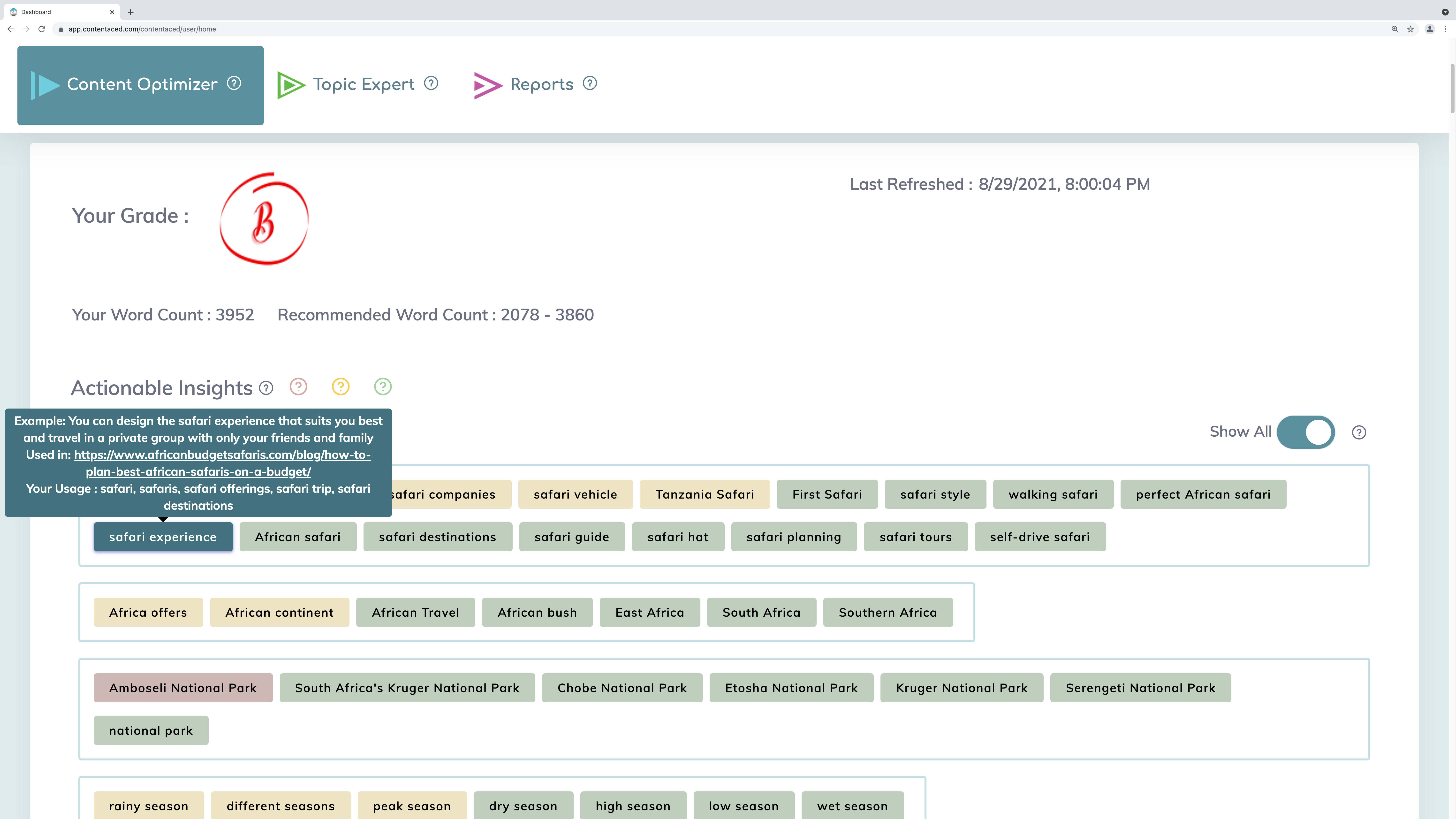Viewport: 1456px width, 819px height.
Task: Click the help icon beside Topic Expert
Action: [431, 83]
